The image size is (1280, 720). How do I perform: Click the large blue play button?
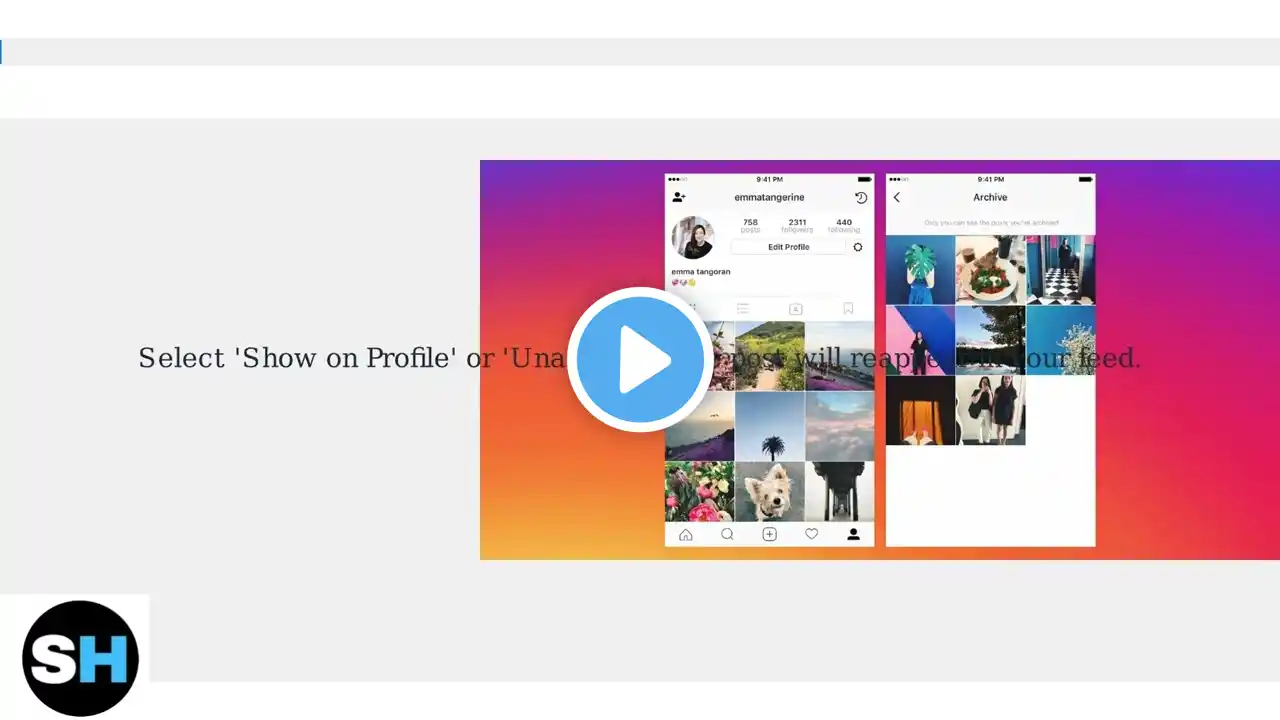(640, 359)
